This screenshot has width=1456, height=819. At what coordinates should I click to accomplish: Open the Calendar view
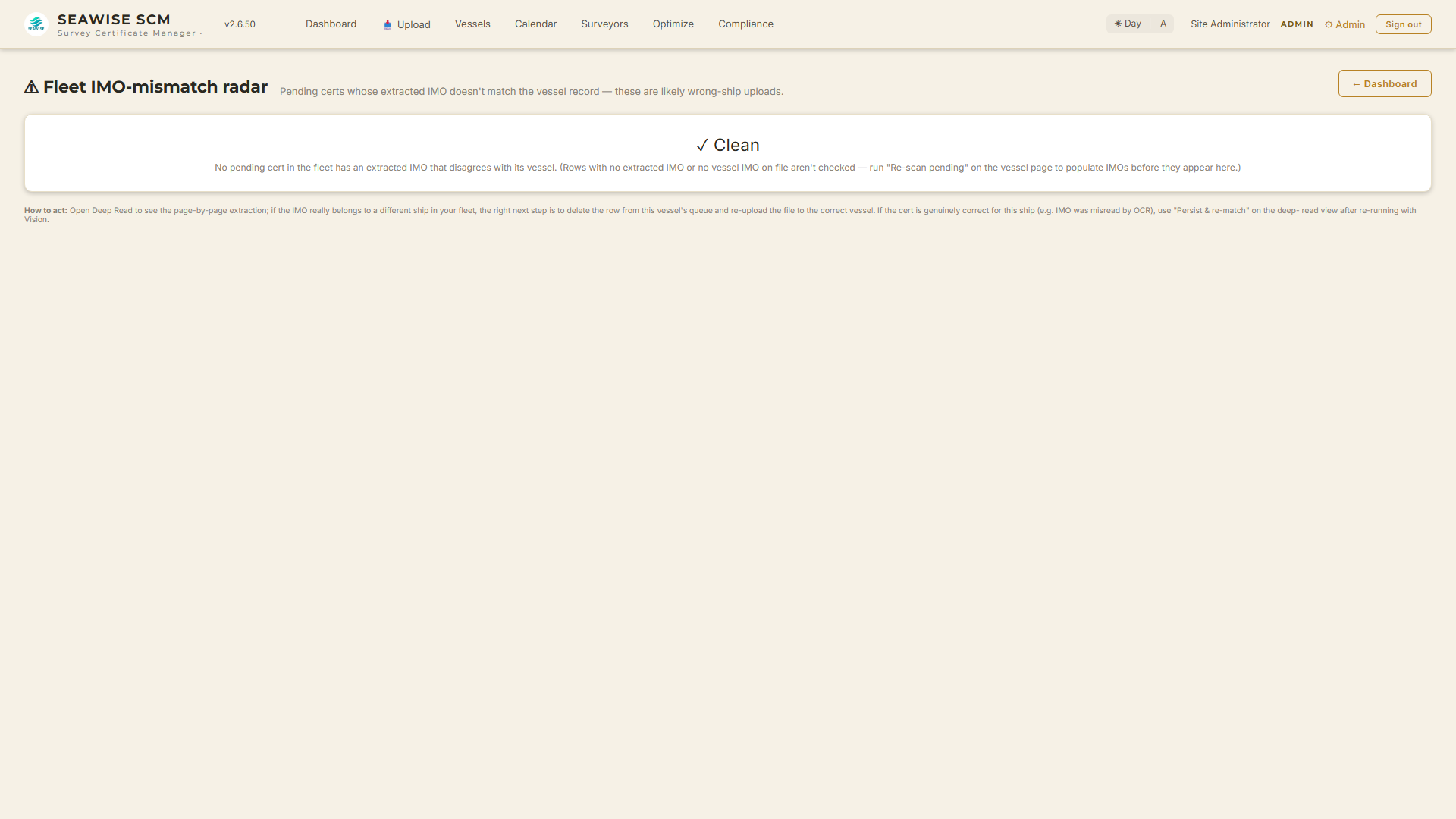point(535,24)
